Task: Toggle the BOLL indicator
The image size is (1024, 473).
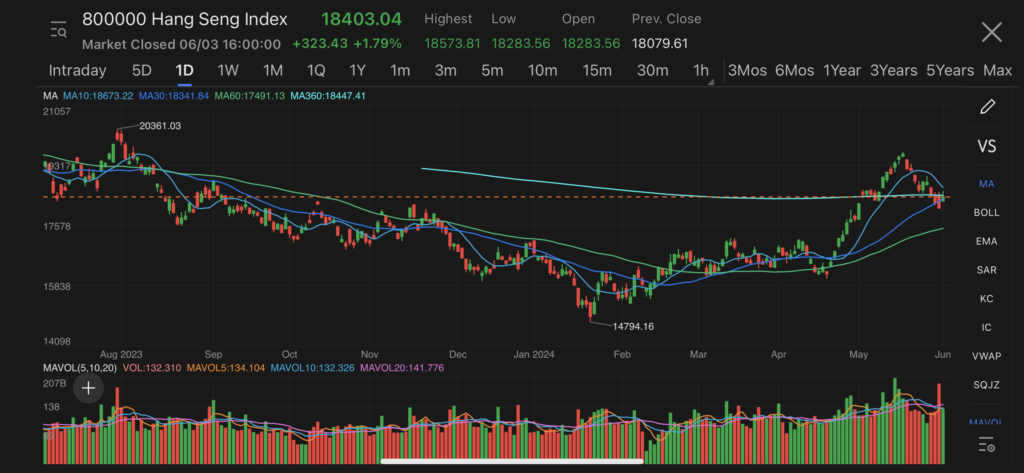Action: (986, 212)
